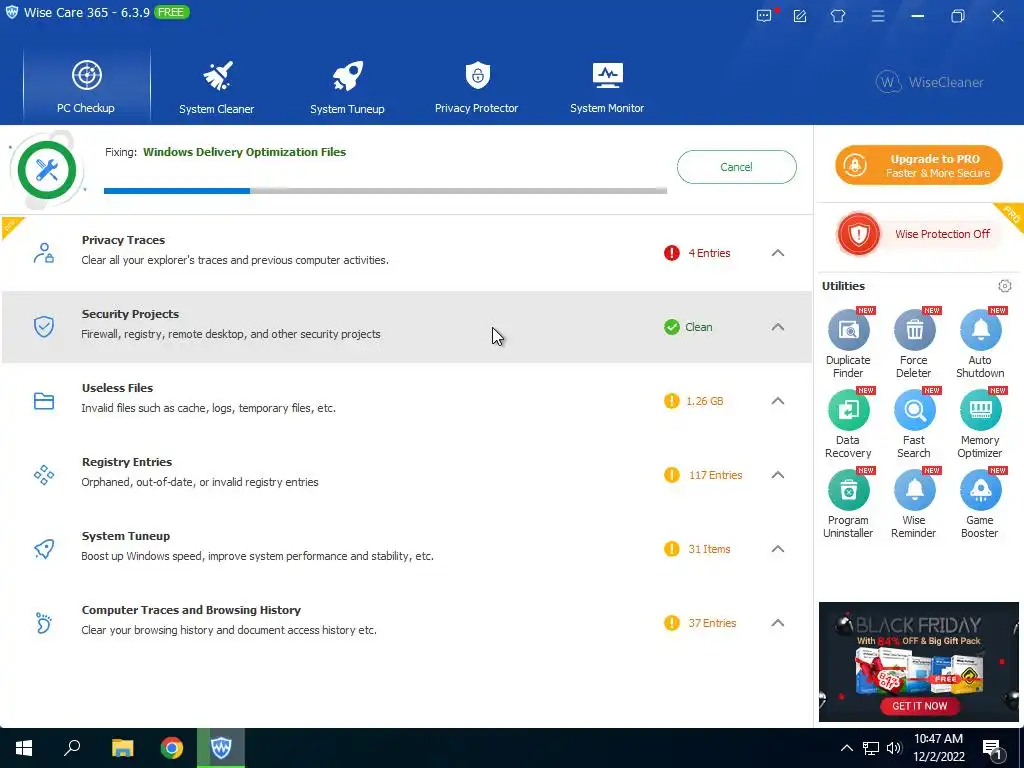Click the Upgrade to PRO button
The image size is (1024, 768).
[x=919, y=165]
